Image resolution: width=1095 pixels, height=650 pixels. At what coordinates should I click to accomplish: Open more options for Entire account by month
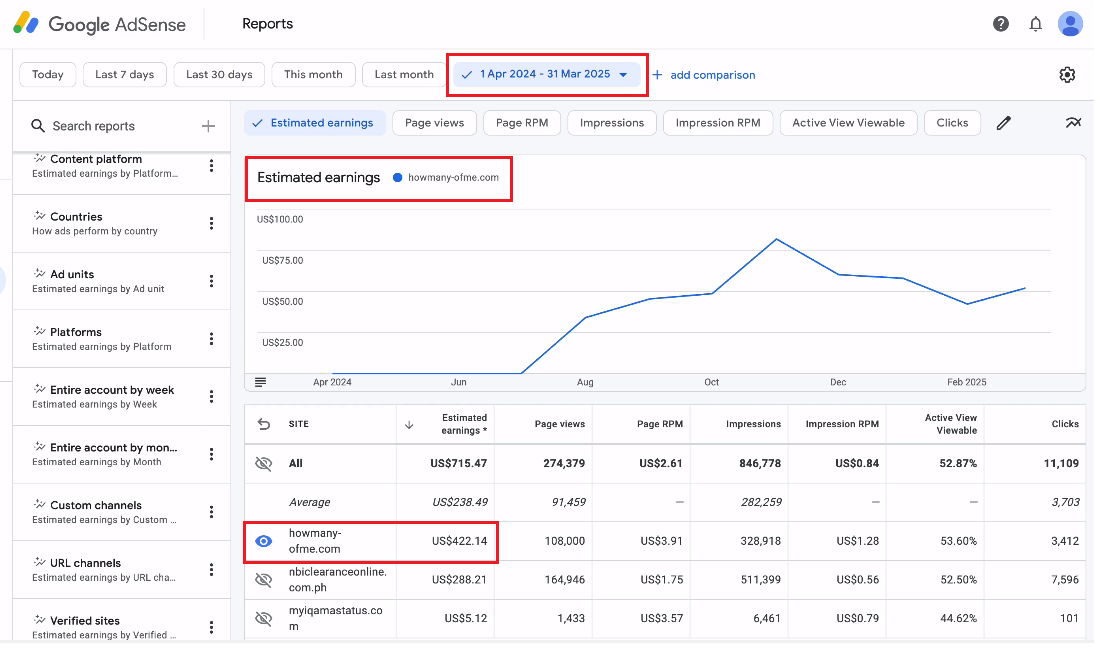point(211,454)
